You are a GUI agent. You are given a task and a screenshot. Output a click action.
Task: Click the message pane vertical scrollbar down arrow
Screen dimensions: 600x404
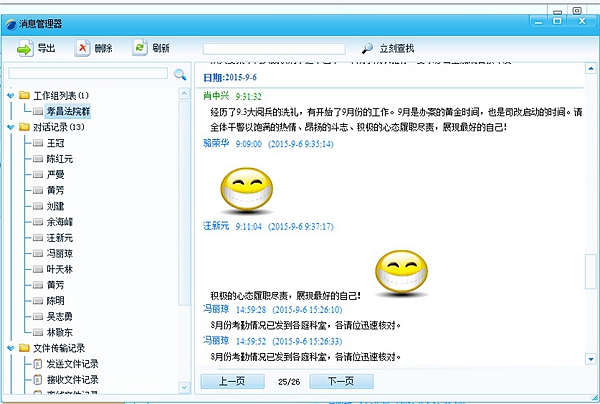click(591, 359)
